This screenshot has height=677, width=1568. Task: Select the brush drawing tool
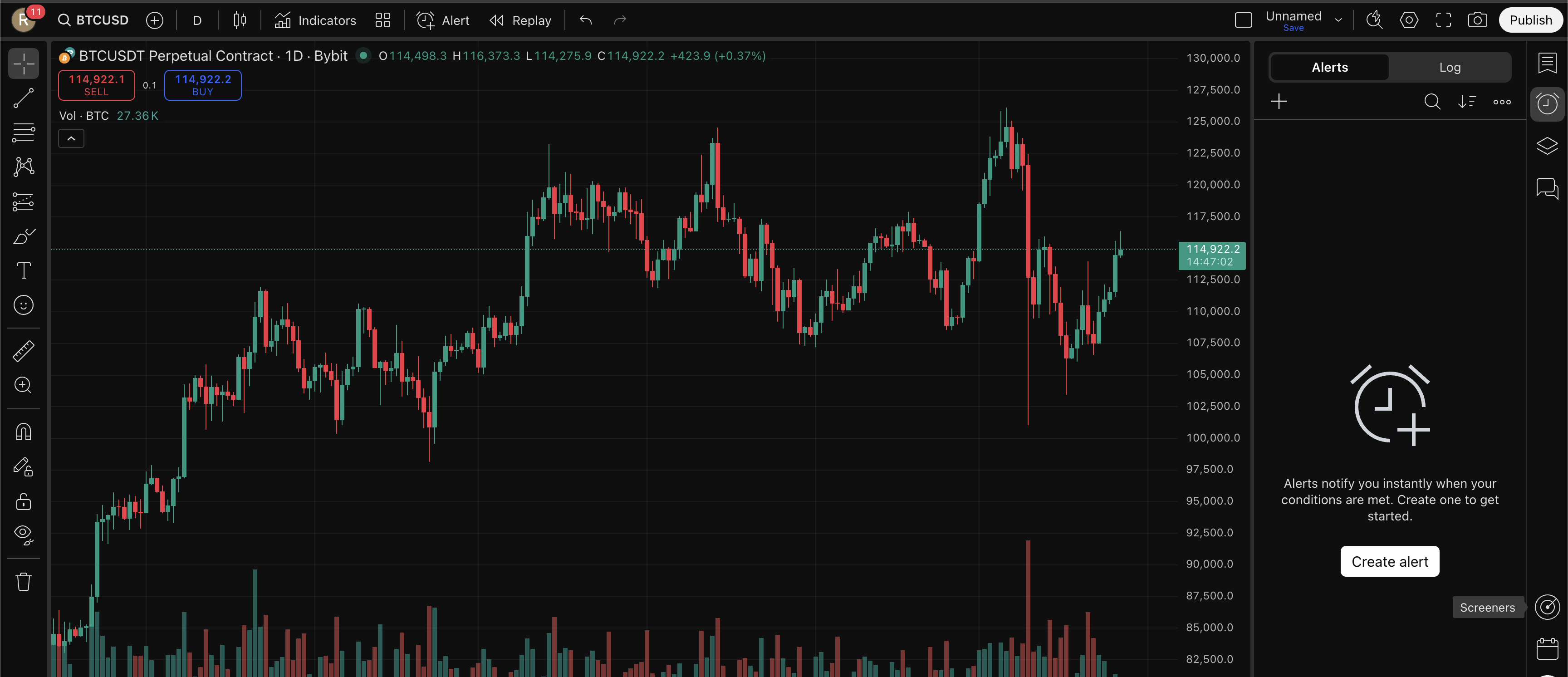(x=23, y=236)
